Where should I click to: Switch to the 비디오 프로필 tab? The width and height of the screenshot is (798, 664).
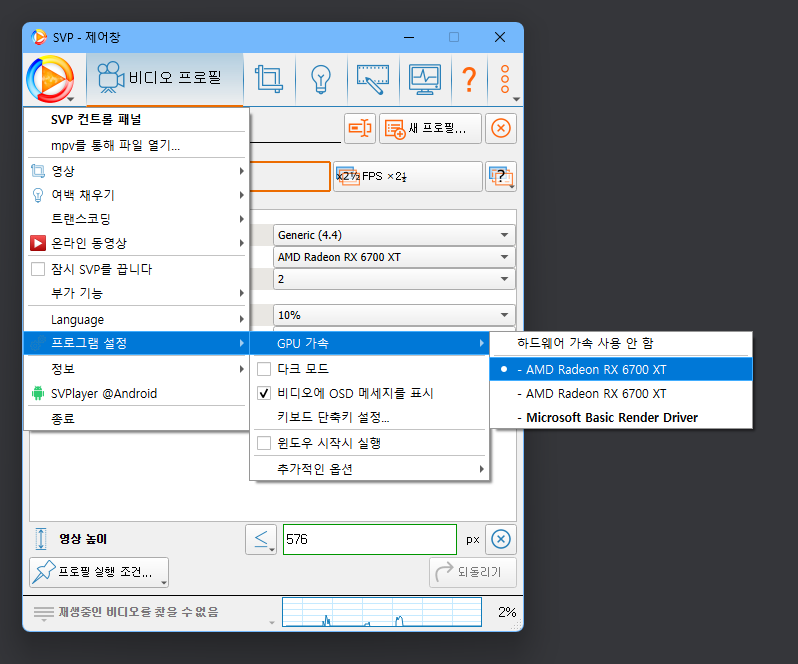click(164, 78)
